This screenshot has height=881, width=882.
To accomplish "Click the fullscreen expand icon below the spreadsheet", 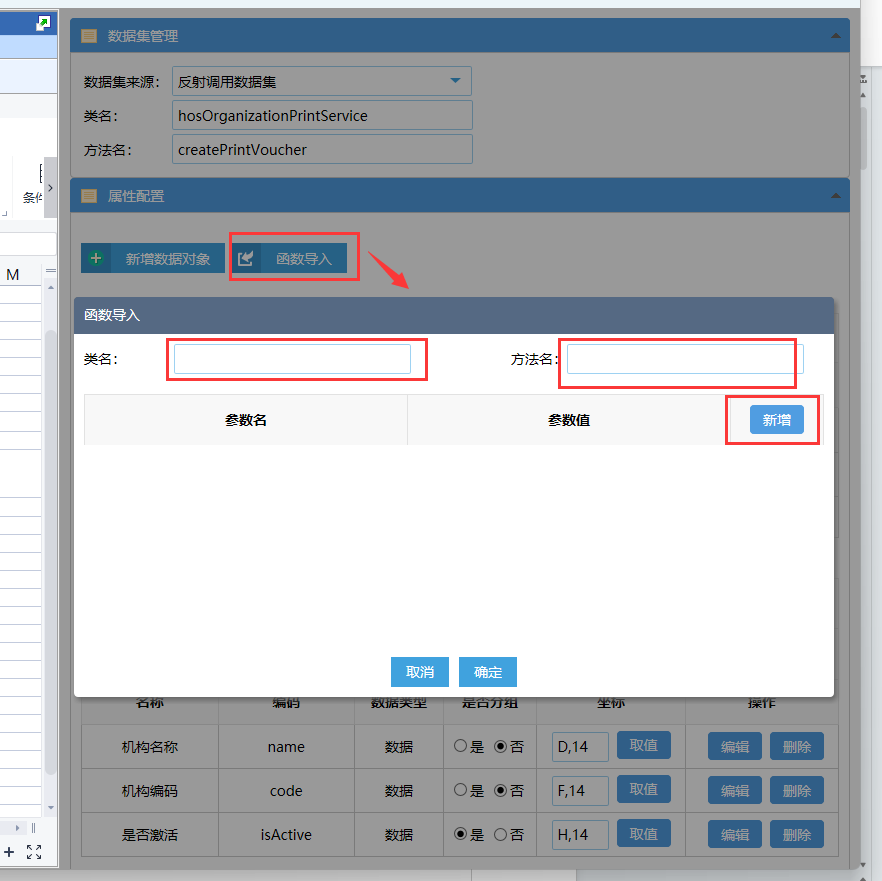I will [x=34, y=852].
